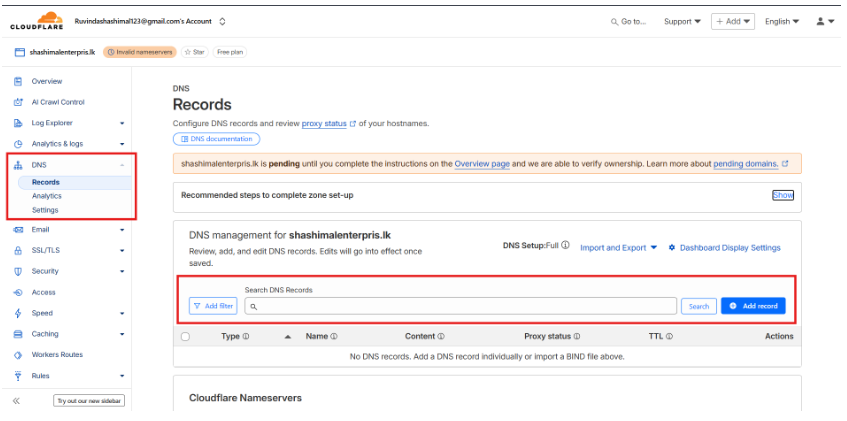Open the Support dropdown menu
This screenshot has height=421, width=847.
click(682, 21)
